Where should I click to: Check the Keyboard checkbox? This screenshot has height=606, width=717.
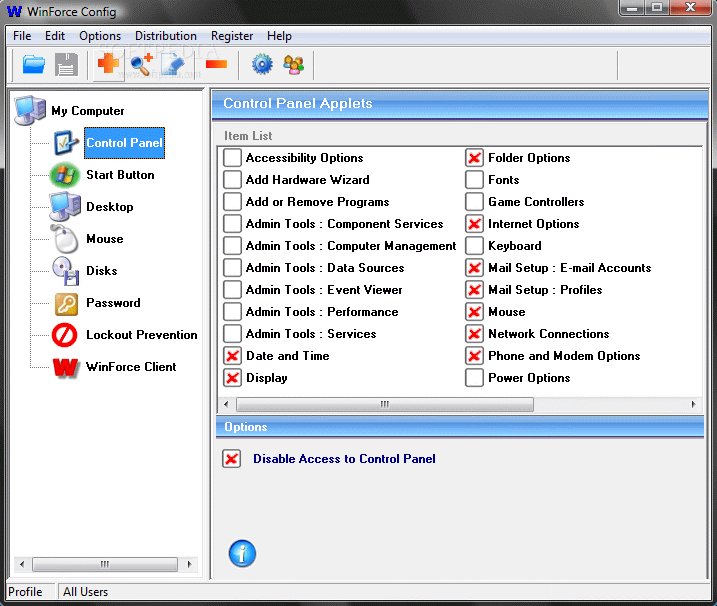pyautogui.click(x=474, y=246)
